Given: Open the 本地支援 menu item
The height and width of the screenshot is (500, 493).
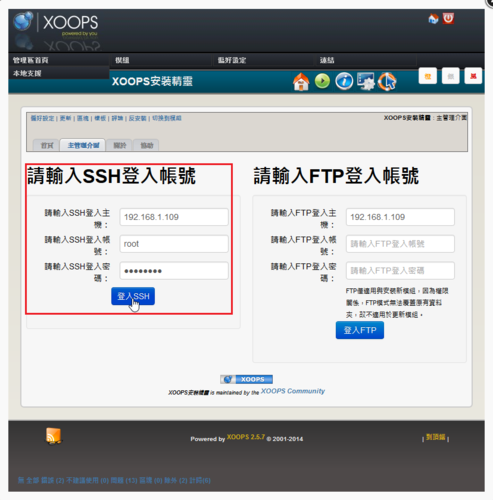Looking at the screenshot, I should click(x=27, y=73).
